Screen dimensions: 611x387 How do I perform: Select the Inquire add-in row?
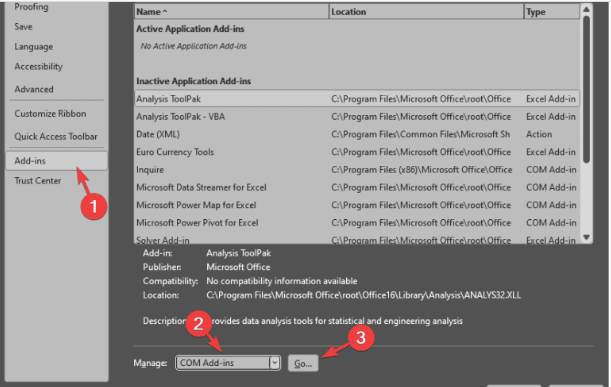[x=357, y=170]
